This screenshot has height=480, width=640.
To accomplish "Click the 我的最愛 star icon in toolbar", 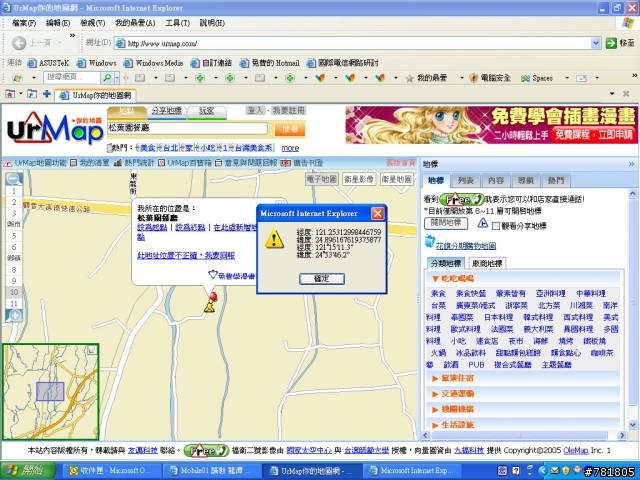I will click(409, 78).
